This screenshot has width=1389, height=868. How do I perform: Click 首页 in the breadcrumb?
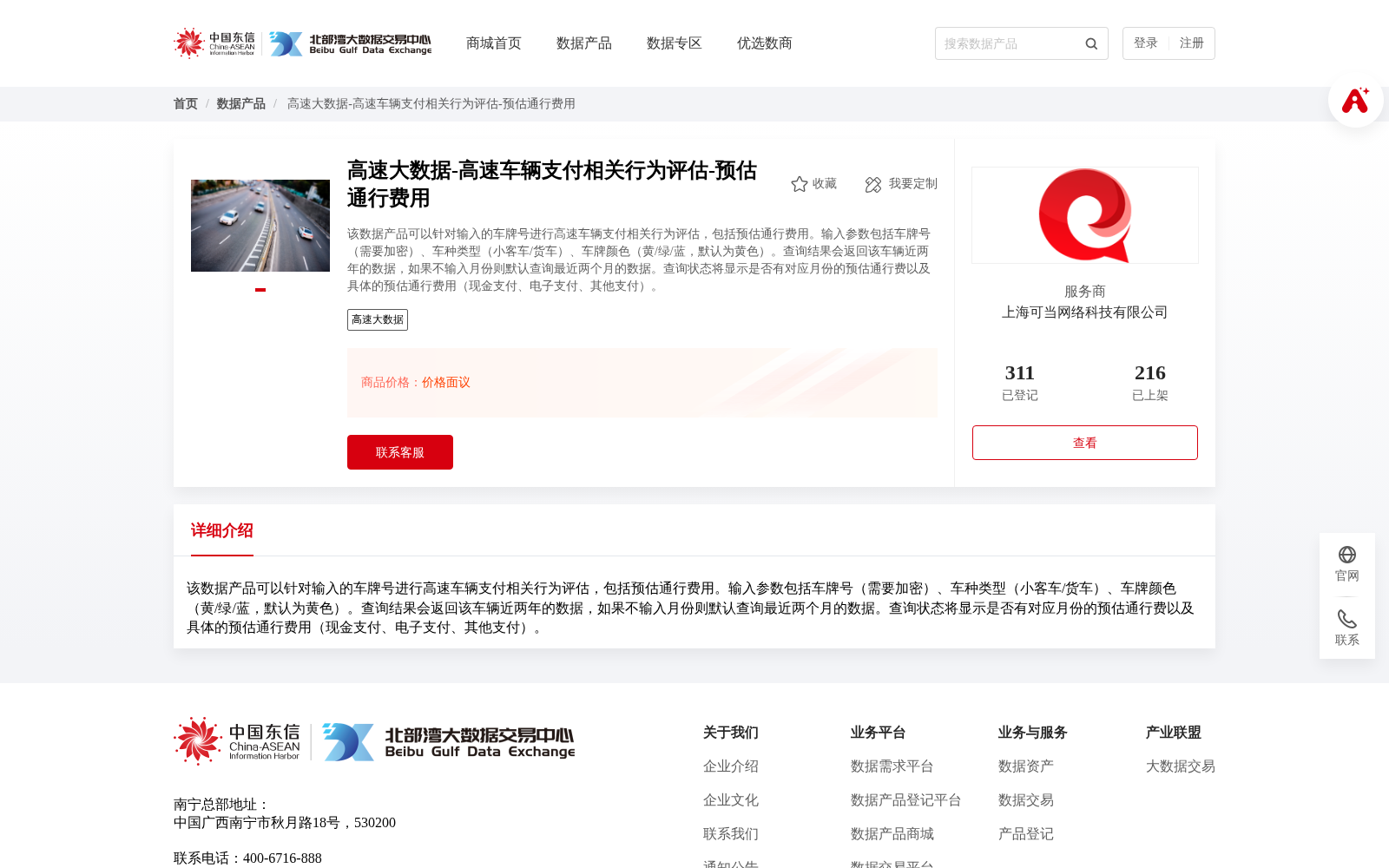click(x=186, y=104)
